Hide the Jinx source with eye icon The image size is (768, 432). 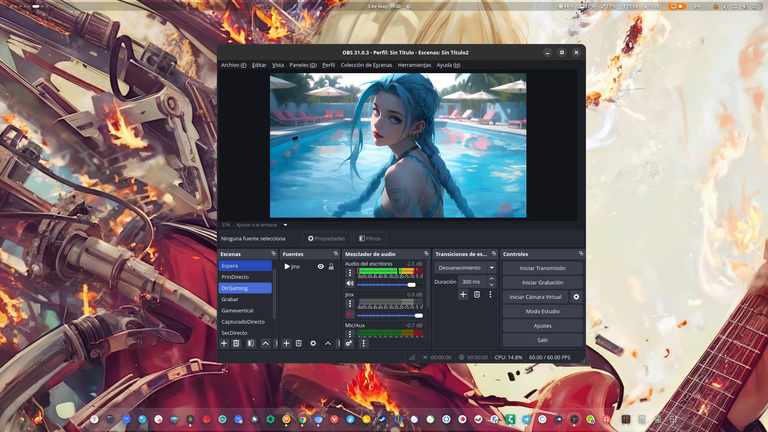[x=321, y=266]
